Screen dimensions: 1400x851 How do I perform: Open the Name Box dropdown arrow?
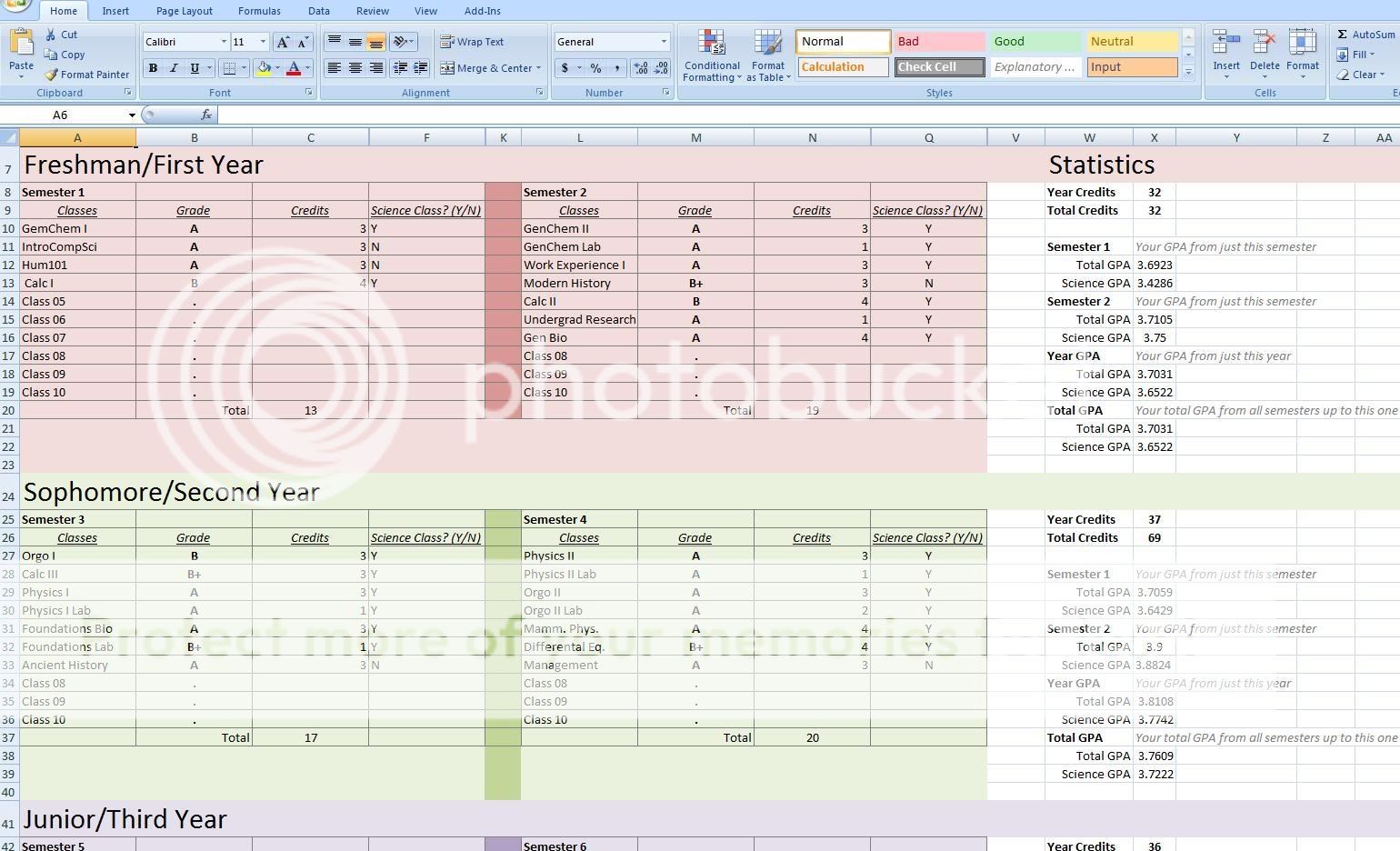coord(132,115)
